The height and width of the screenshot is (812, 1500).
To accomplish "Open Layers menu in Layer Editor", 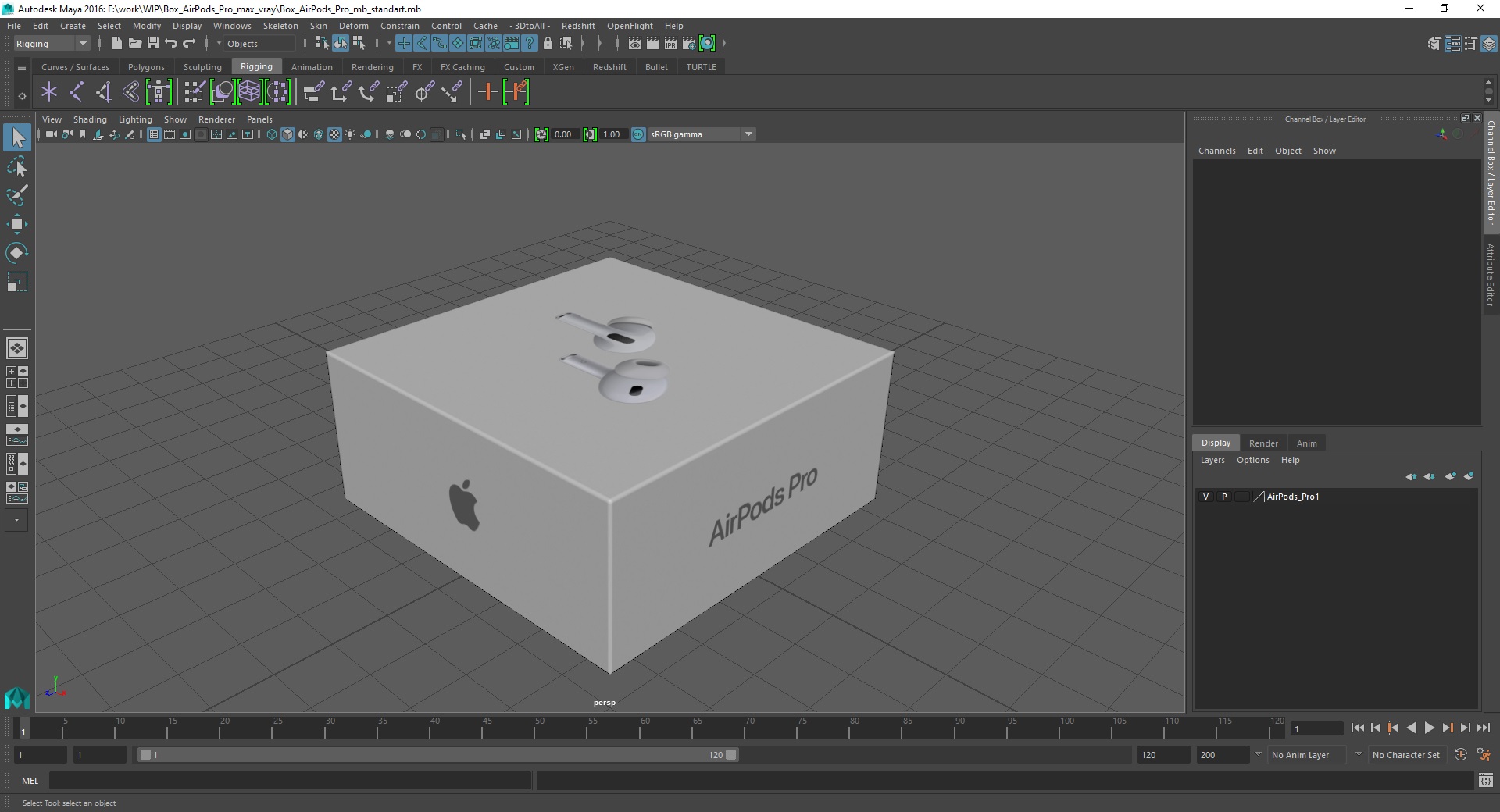I will pyautogui.click(x=1212, y=460).
